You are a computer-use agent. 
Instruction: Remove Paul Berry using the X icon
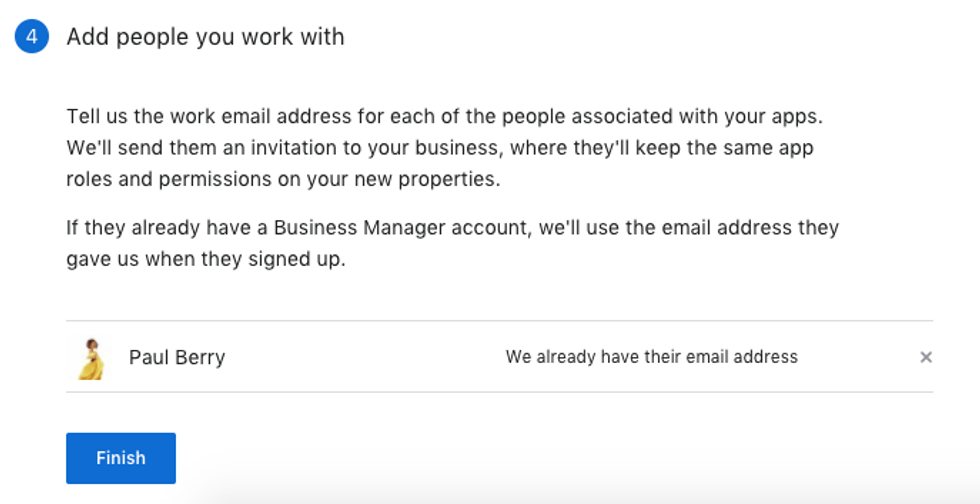click(x=926, y=357)
